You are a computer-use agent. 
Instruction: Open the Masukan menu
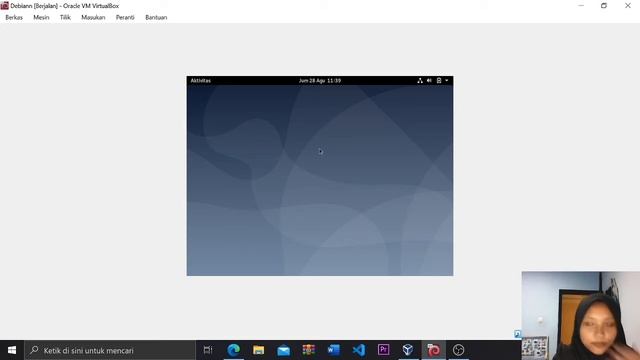tap(93, 18)
